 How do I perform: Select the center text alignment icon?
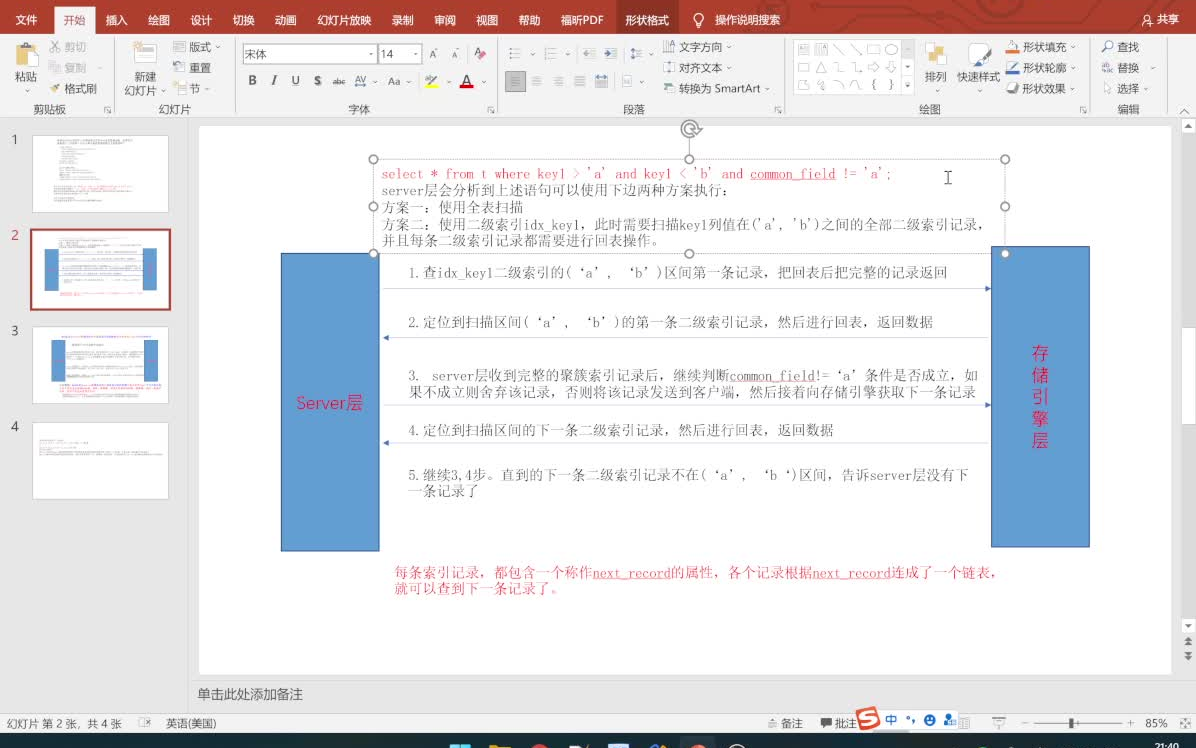point(537,81)
